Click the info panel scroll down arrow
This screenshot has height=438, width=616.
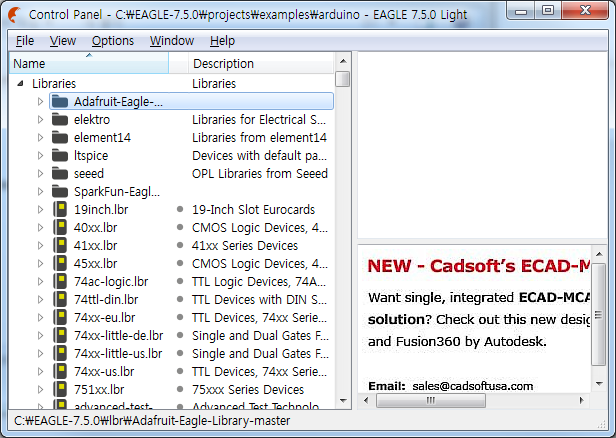(x=599, y=383)
